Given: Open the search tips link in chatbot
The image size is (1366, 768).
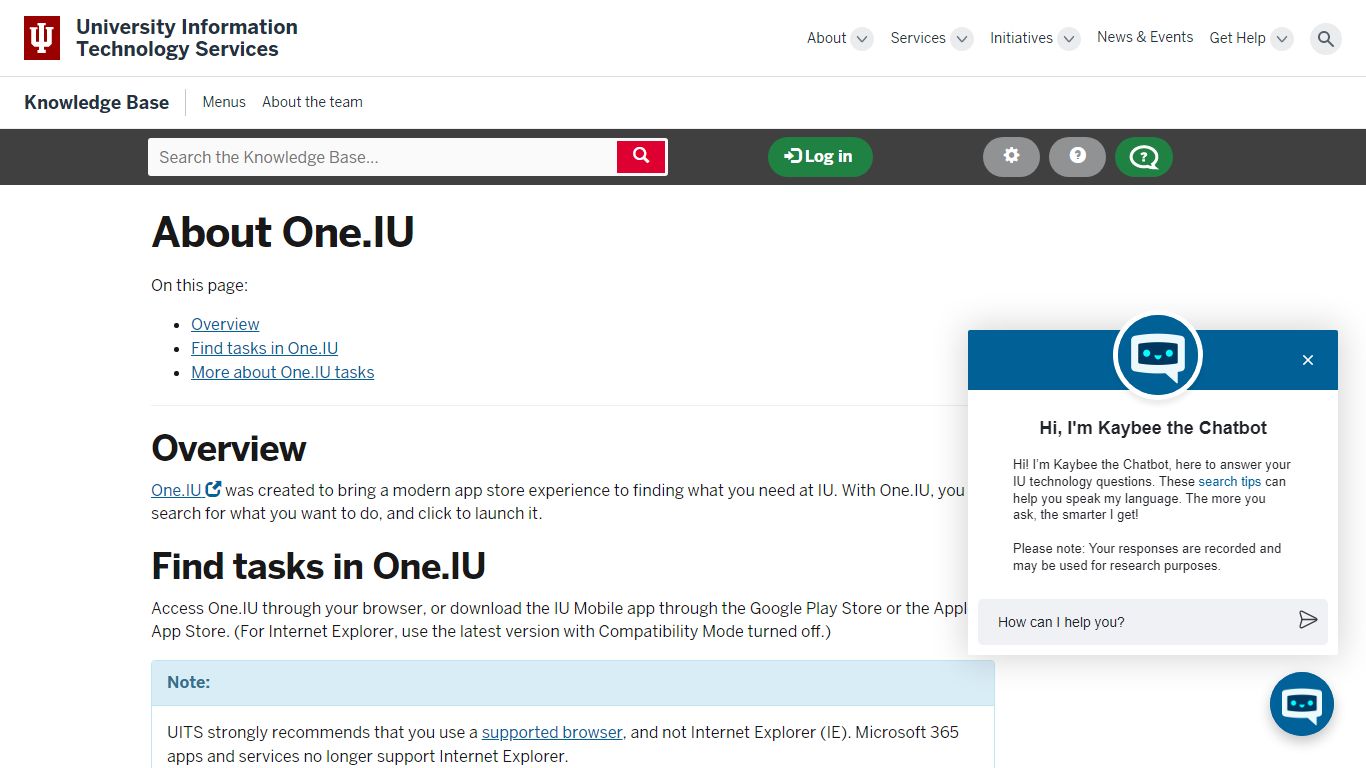Looking at the screenshot, I should (x=1230, y=481).
